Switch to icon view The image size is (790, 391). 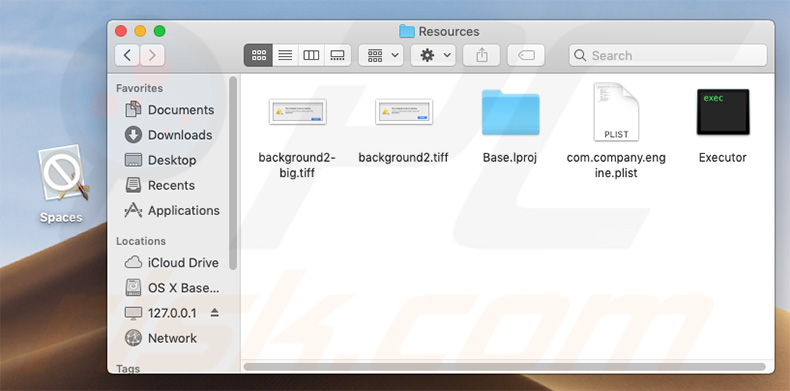point(258,55)
